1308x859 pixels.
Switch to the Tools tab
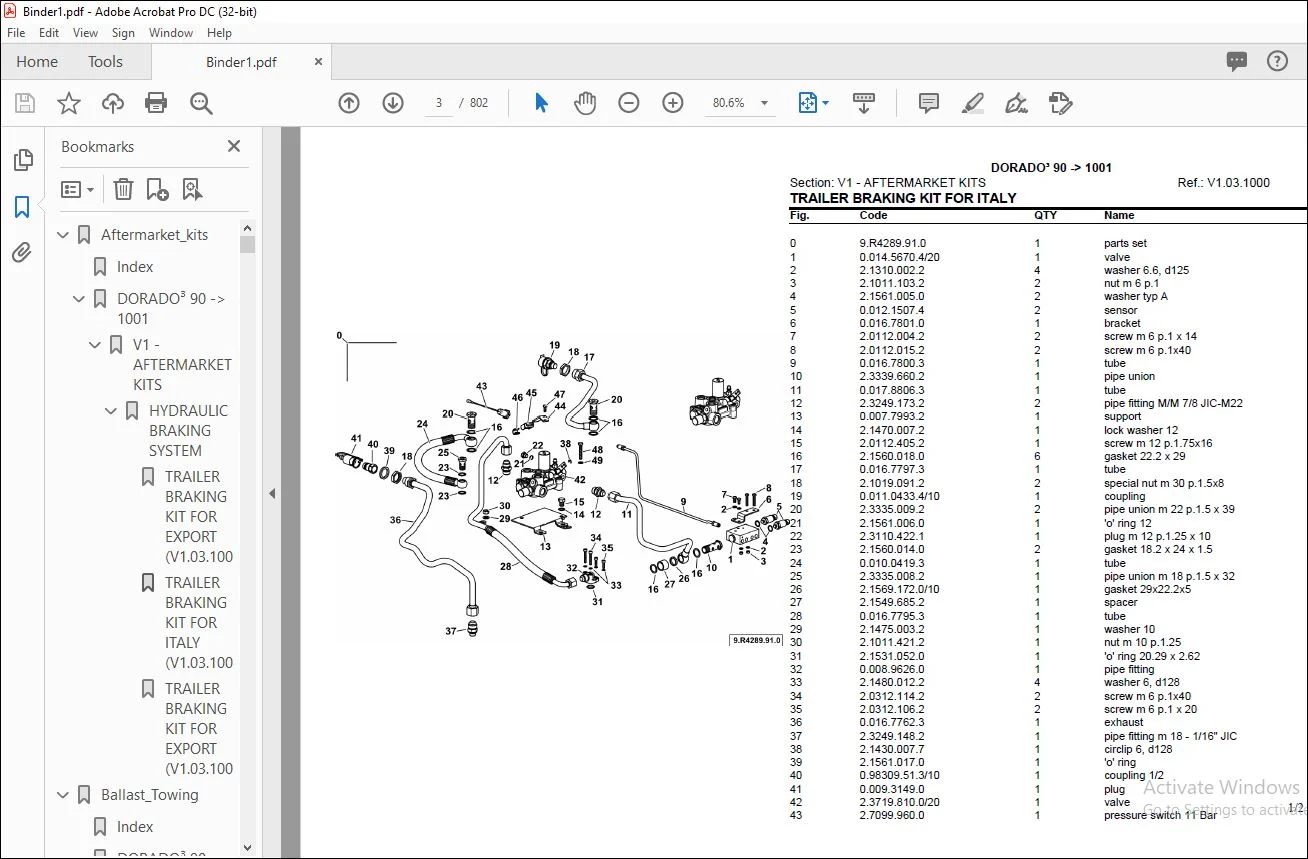[105, 62]
